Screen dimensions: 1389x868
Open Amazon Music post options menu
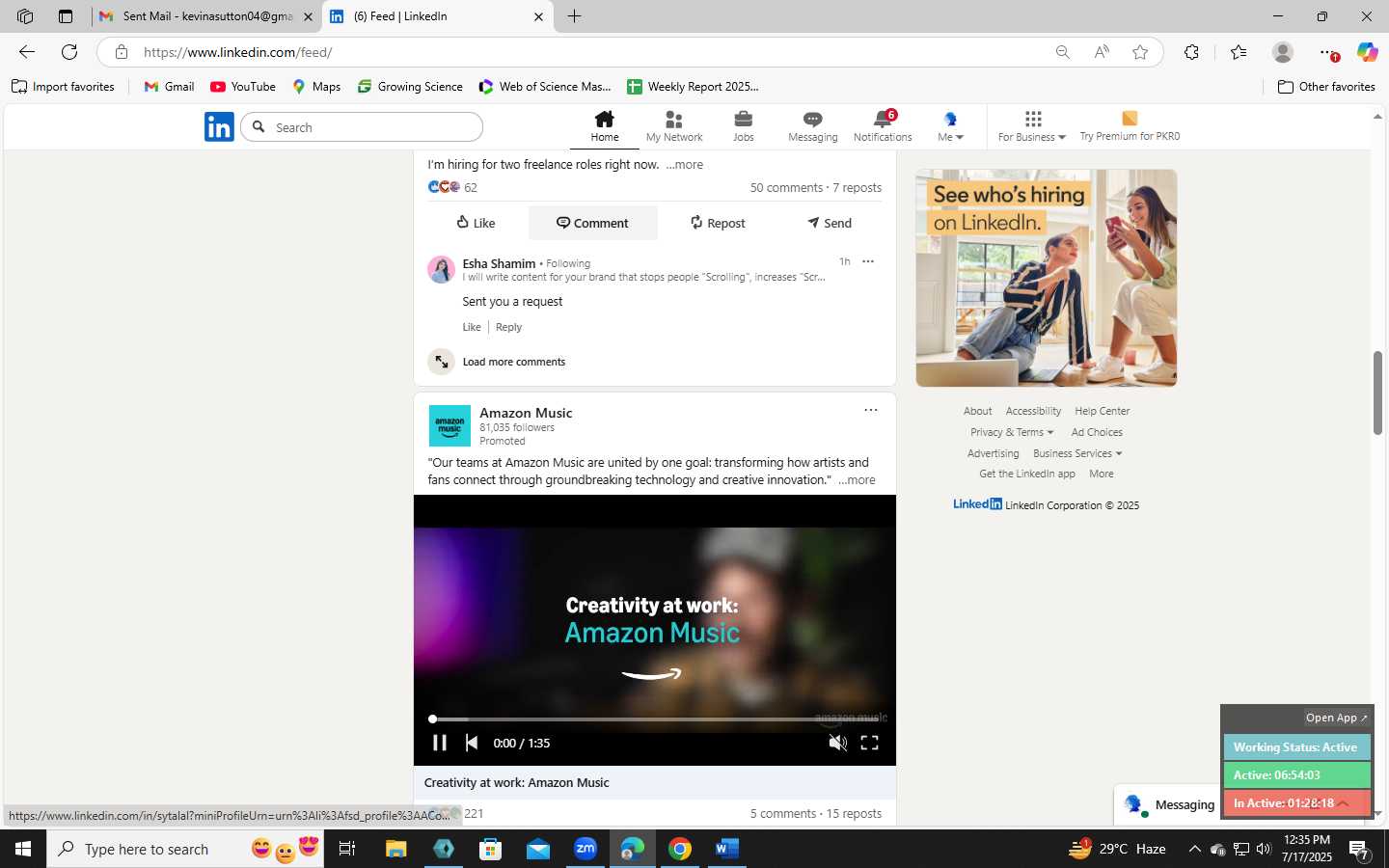point(871,410)
